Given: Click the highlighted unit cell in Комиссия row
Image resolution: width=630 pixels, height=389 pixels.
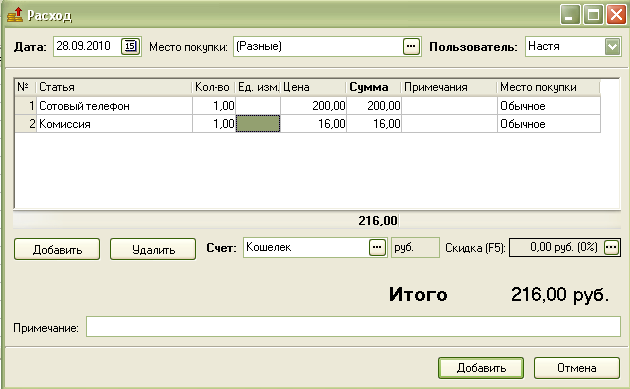Looking at the screenshot, I should pyautogui.click(x=258, y=124).
